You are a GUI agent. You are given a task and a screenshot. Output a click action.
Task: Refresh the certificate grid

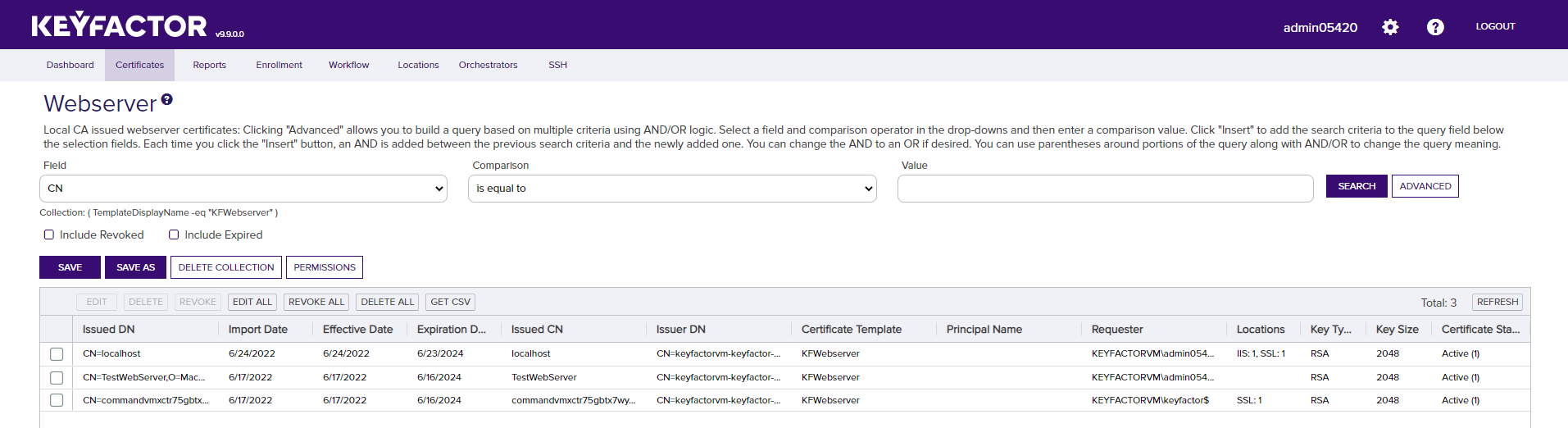click(x=1497, y=302)
